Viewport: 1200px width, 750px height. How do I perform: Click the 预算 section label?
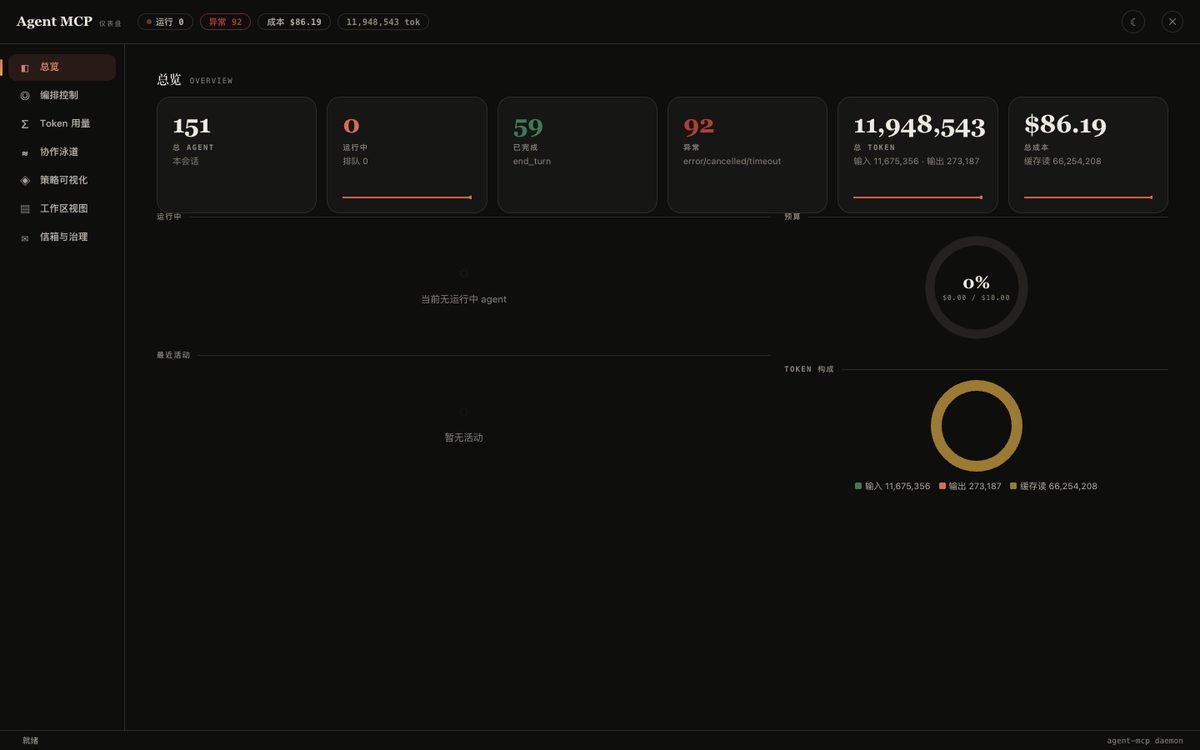(x=793, y=217)
